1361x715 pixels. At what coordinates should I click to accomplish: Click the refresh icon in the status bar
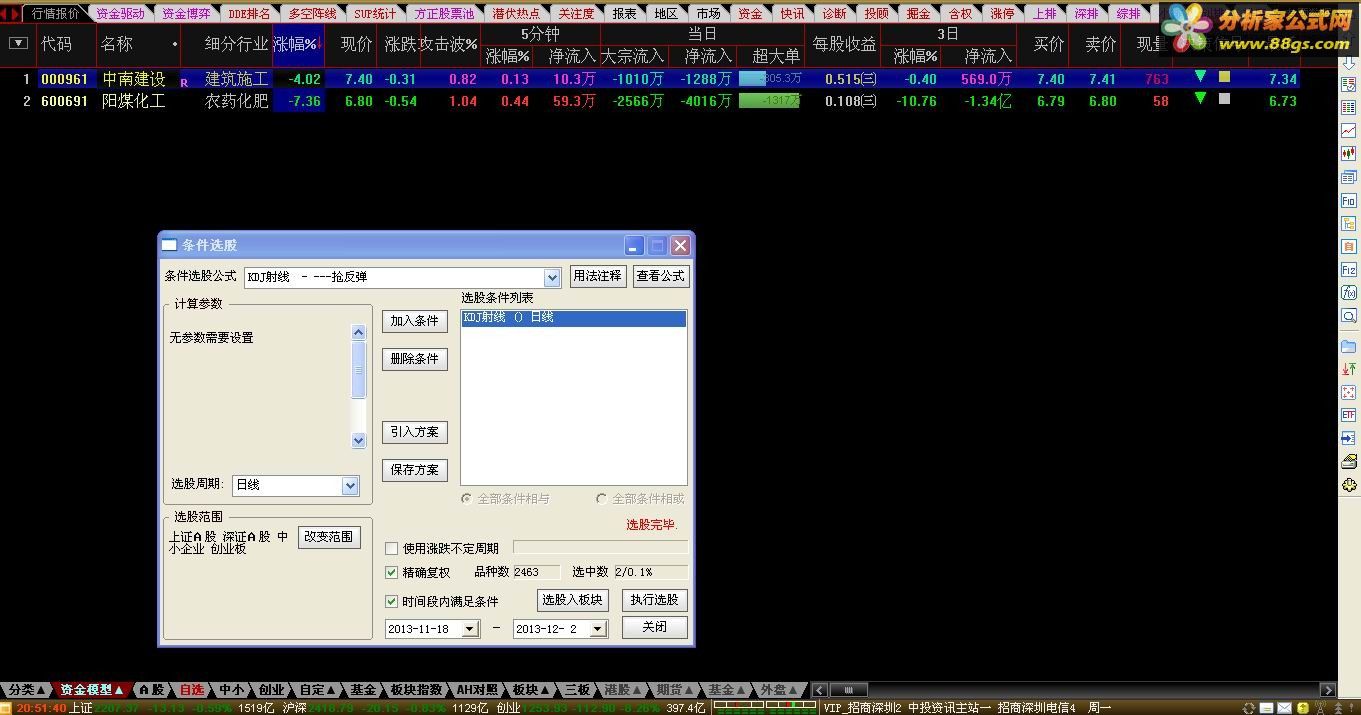tap(1247, 708)
